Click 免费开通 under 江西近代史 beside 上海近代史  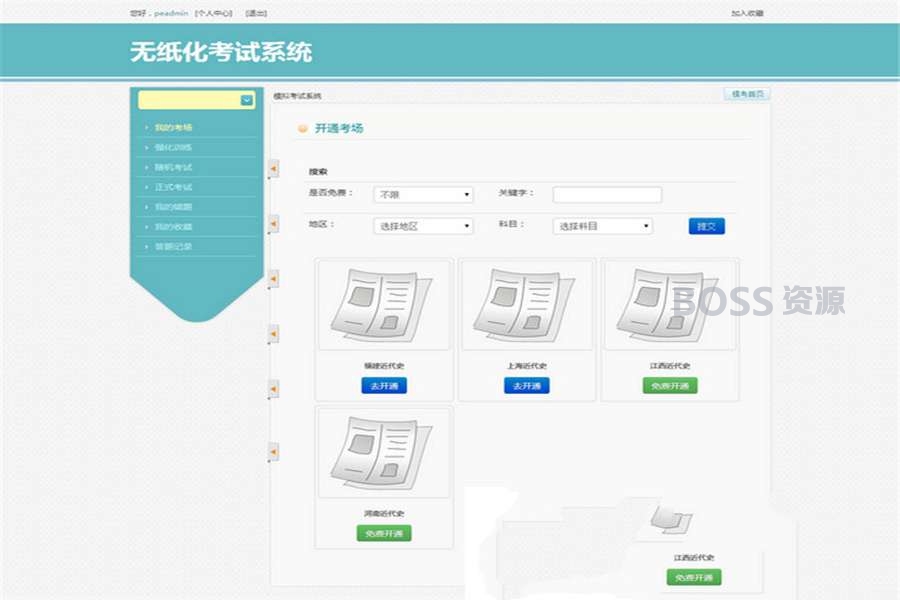[670, 385]
